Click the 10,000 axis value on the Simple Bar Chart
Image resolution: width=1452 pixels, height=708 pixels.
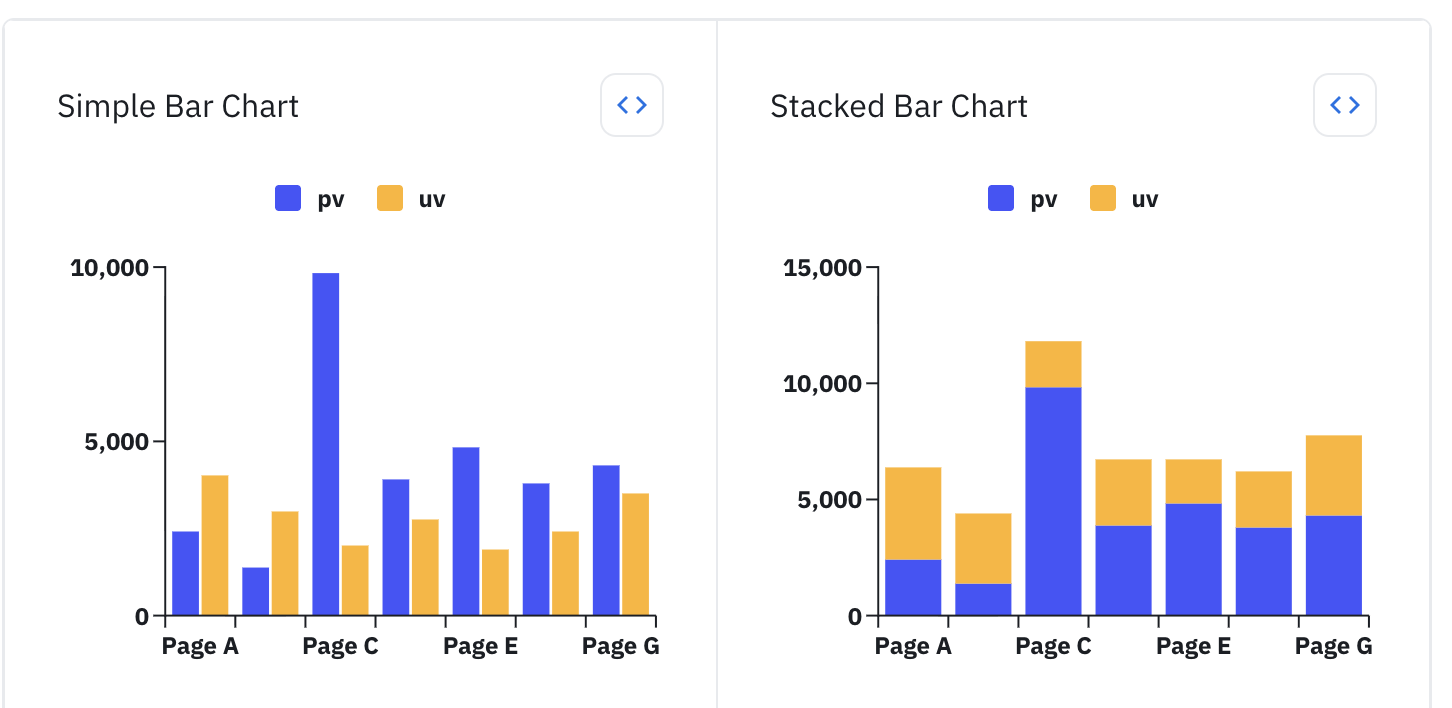108,267
